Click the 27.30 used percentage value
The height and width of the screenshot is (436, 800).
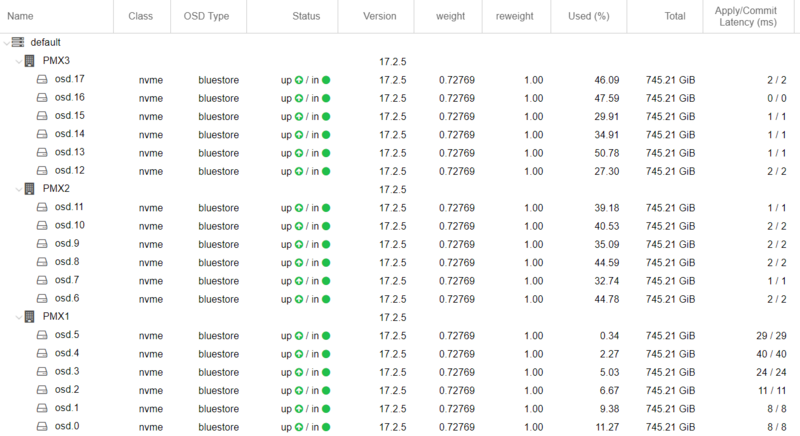point(607,172)
